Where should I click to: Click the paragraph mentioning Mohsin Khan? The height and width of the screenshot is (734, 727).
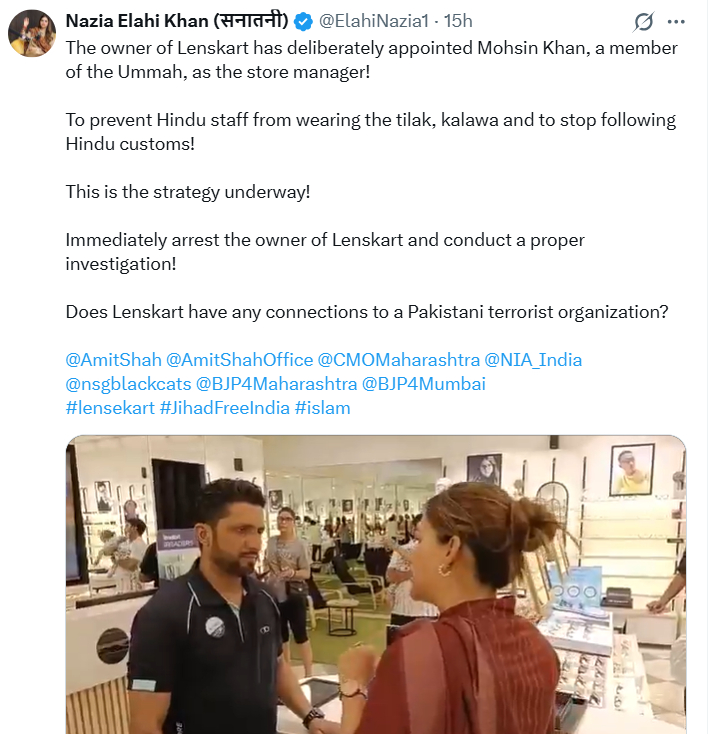[371, 60]
